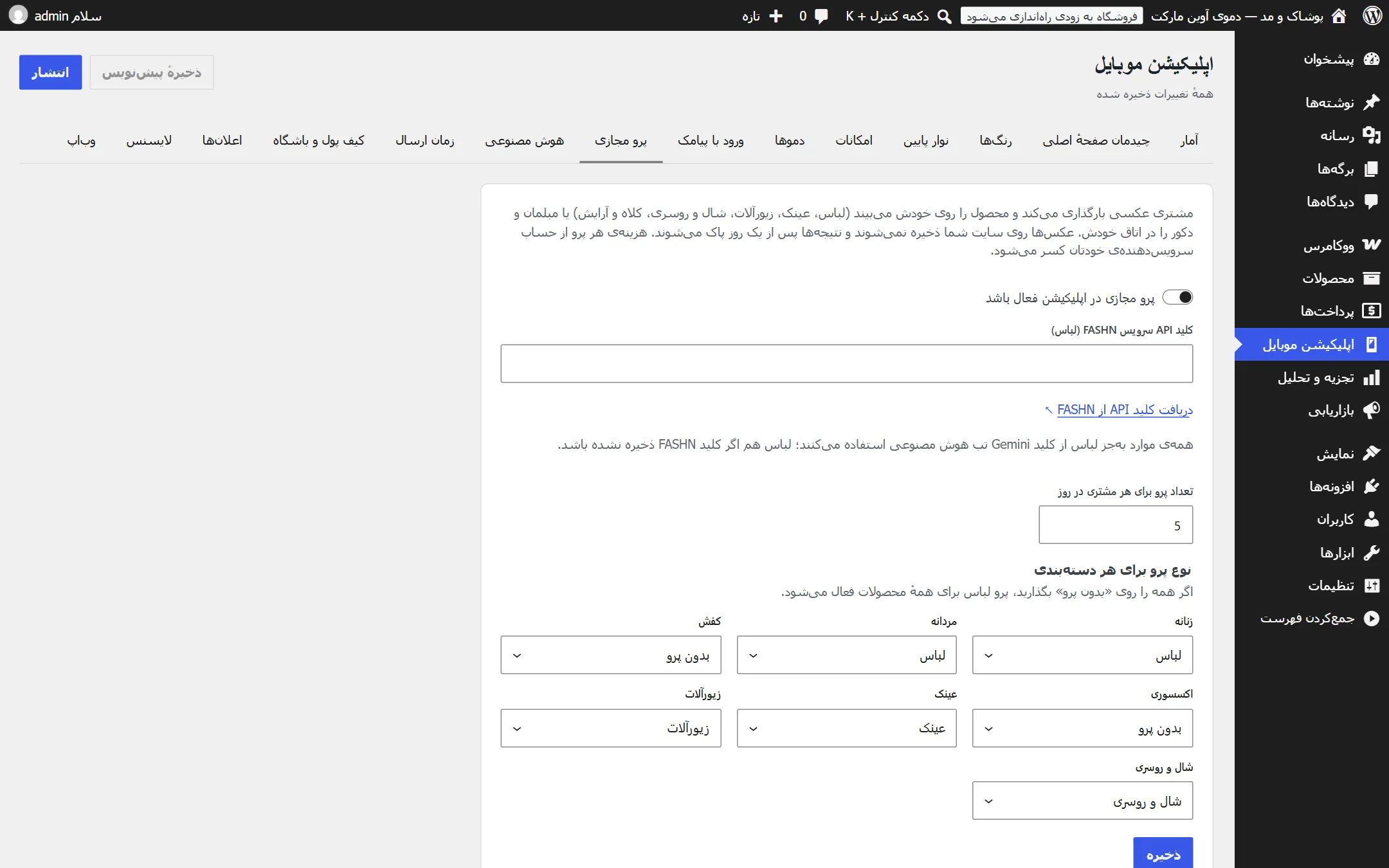Click the تنظیمات settings icon
The width and height of the screenshot is (1389, 868).
(1372, 585)
